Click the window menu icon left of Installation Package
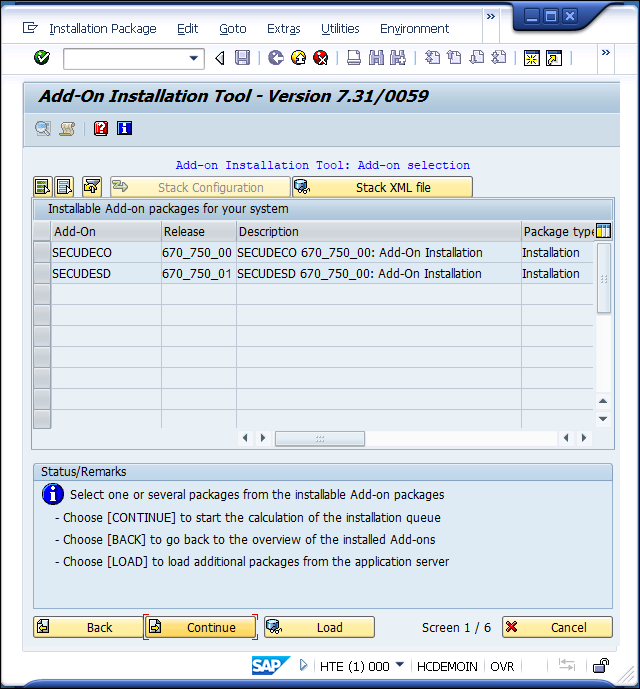The image size is (640, 689). pyautogui.click(x=30, y=28)
